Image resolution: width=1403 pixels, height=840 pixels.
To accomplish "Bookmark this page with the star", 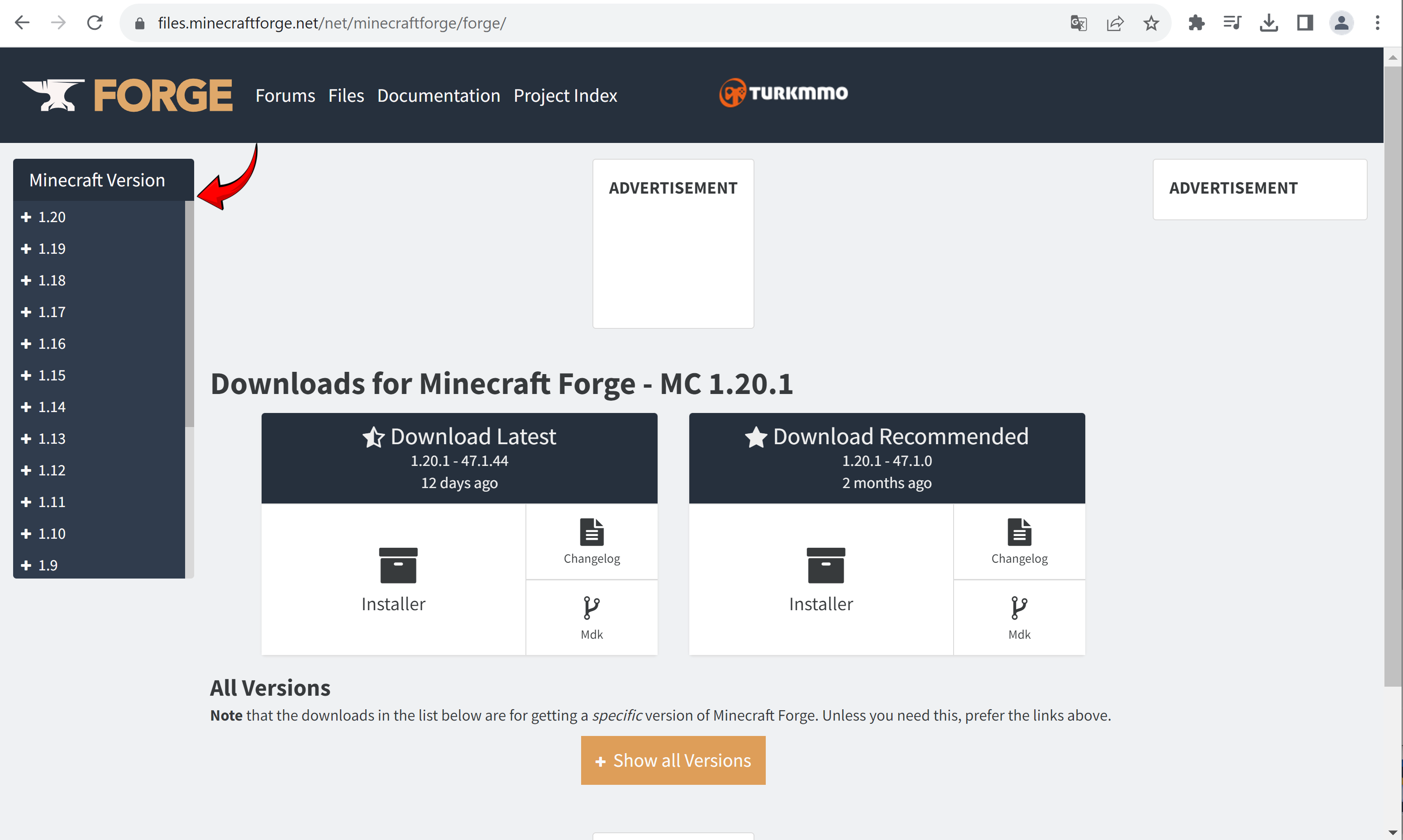I will click(x=1151, y=23).
